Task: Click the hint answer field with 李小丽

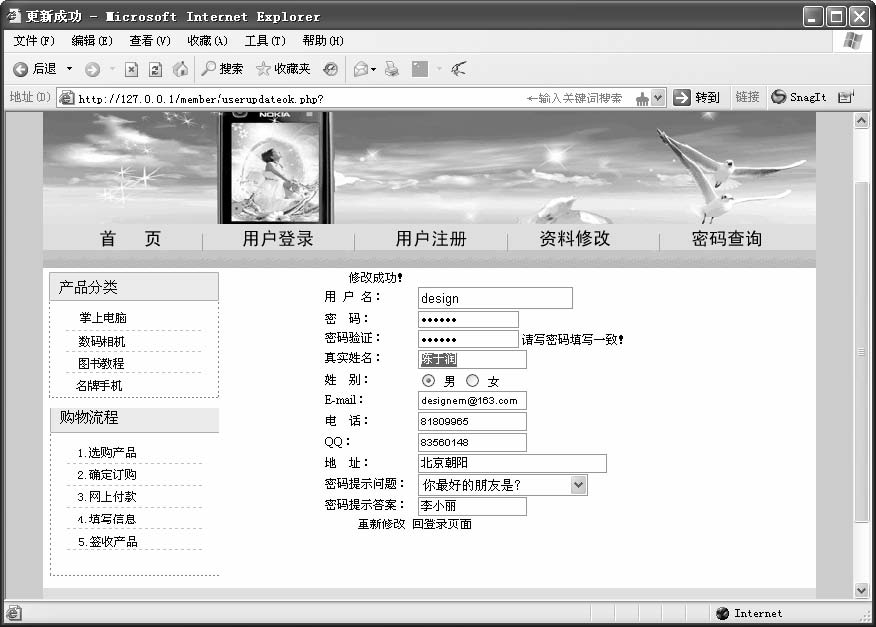Action: click(472, 506)
